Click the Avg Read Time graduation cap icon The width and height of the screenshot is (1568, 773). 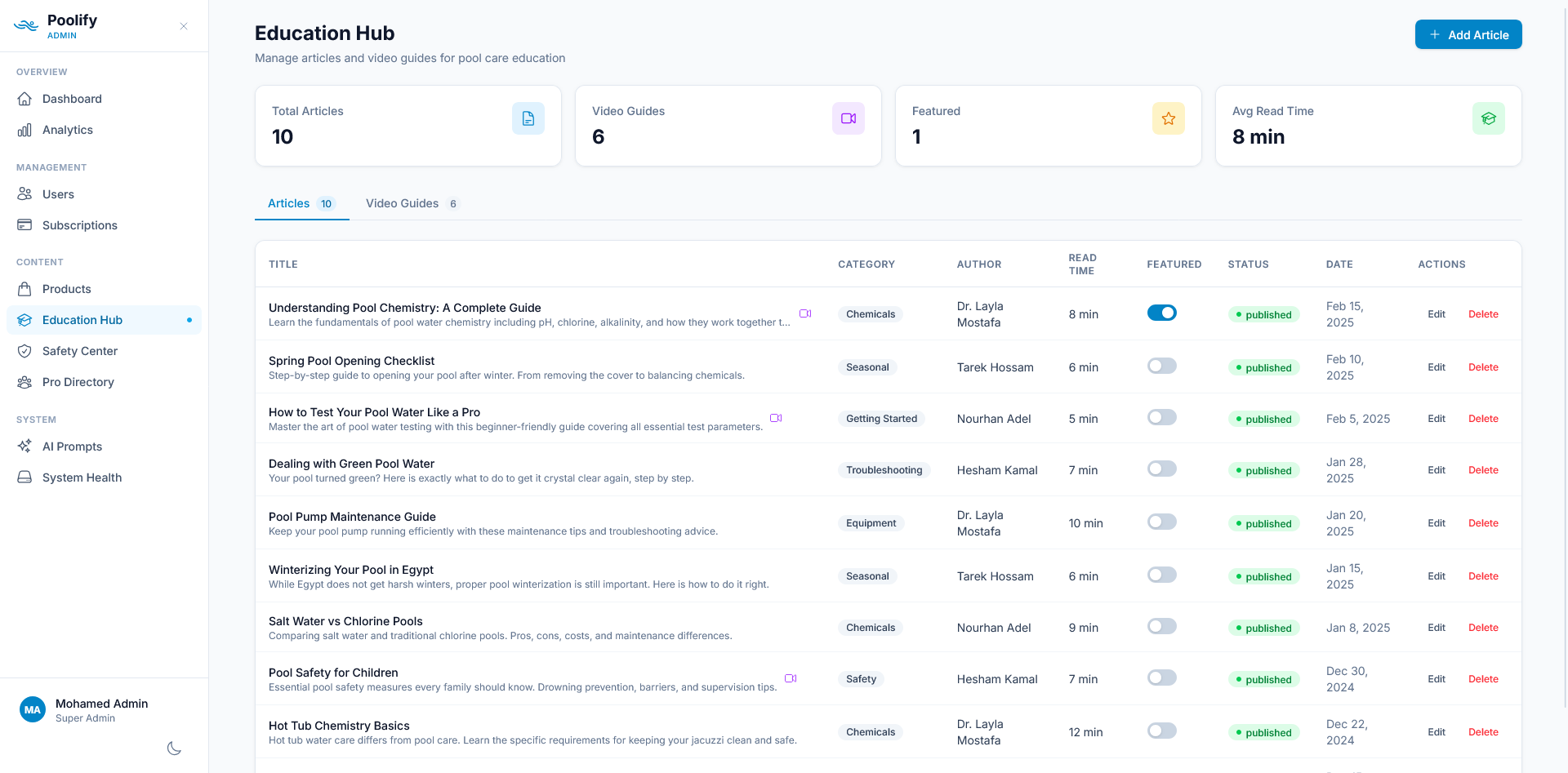tap(1489, 118)
